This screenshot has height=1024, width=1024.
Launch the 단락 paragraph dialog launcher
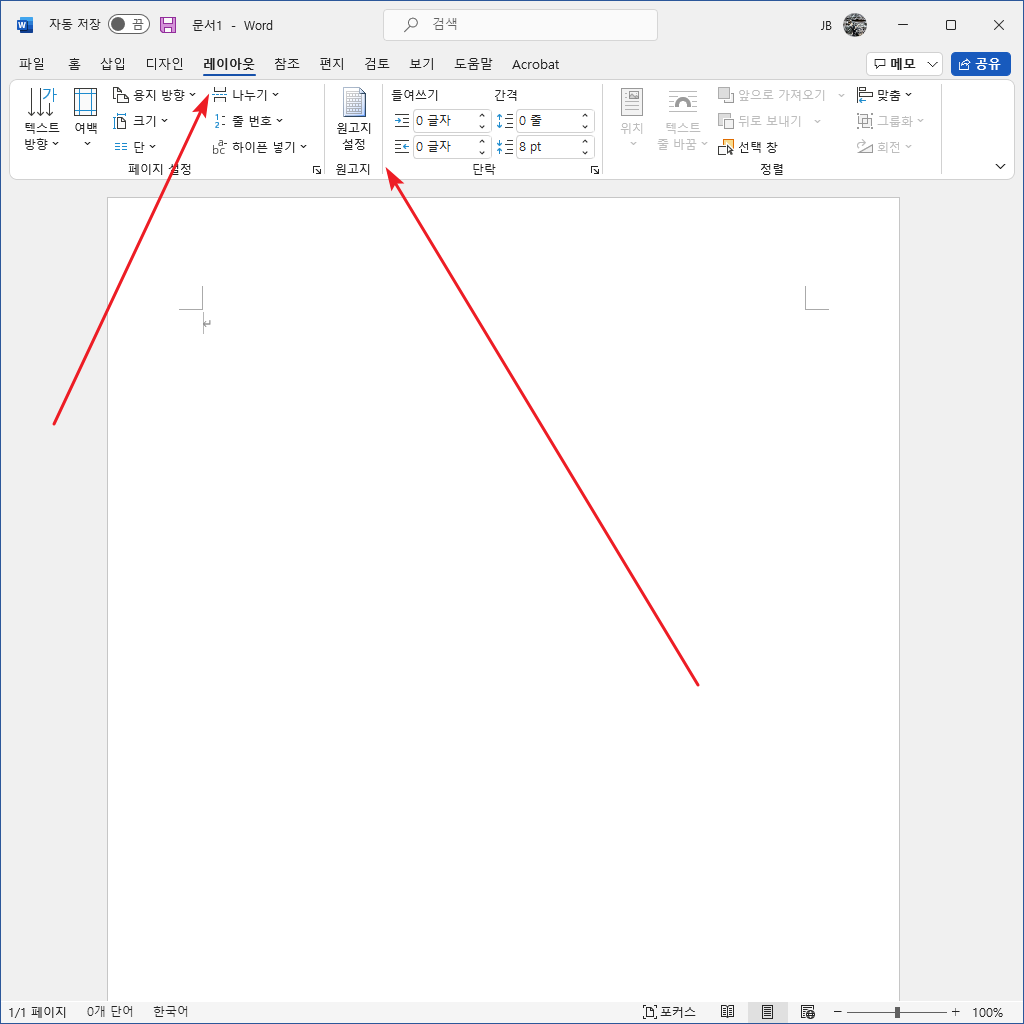[595, 170]
